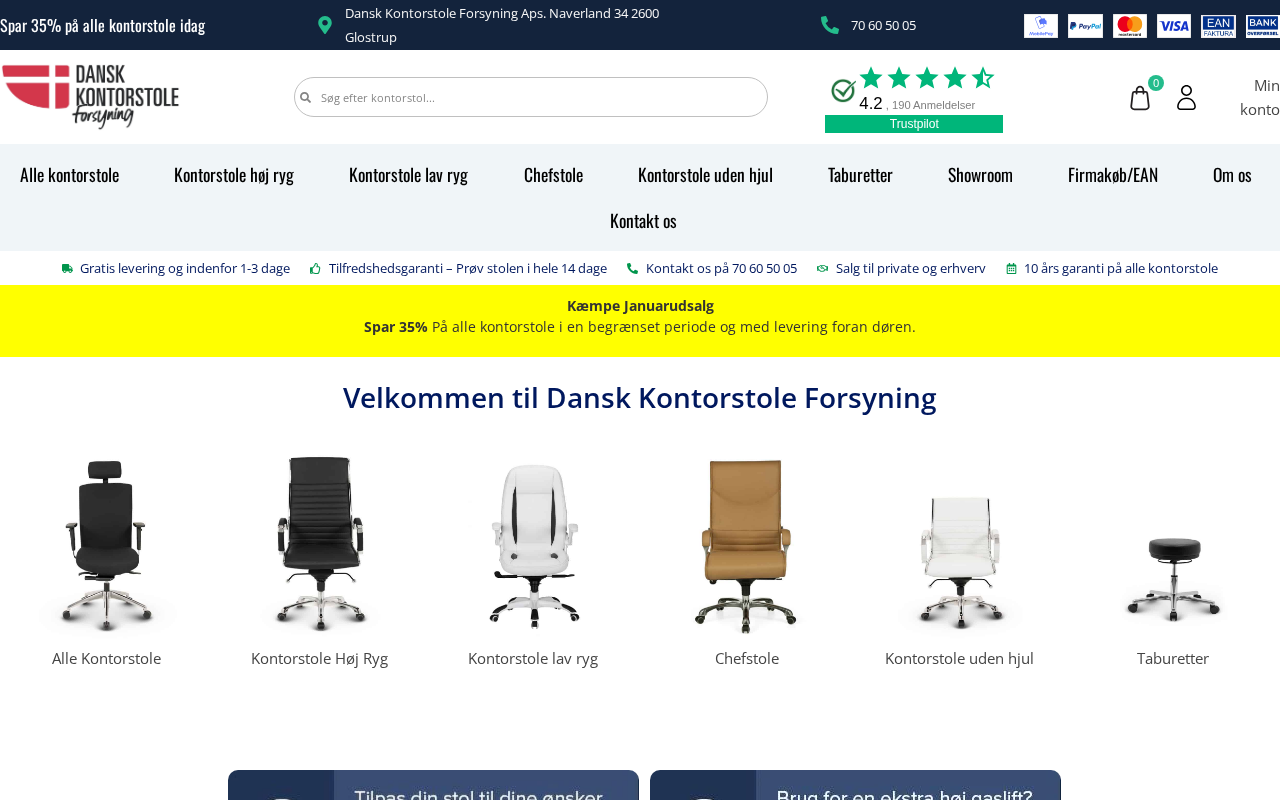Screen dimensions: 1280x800
Task: Open Alle kontorstole menu item
Action: tap(70, 175)
